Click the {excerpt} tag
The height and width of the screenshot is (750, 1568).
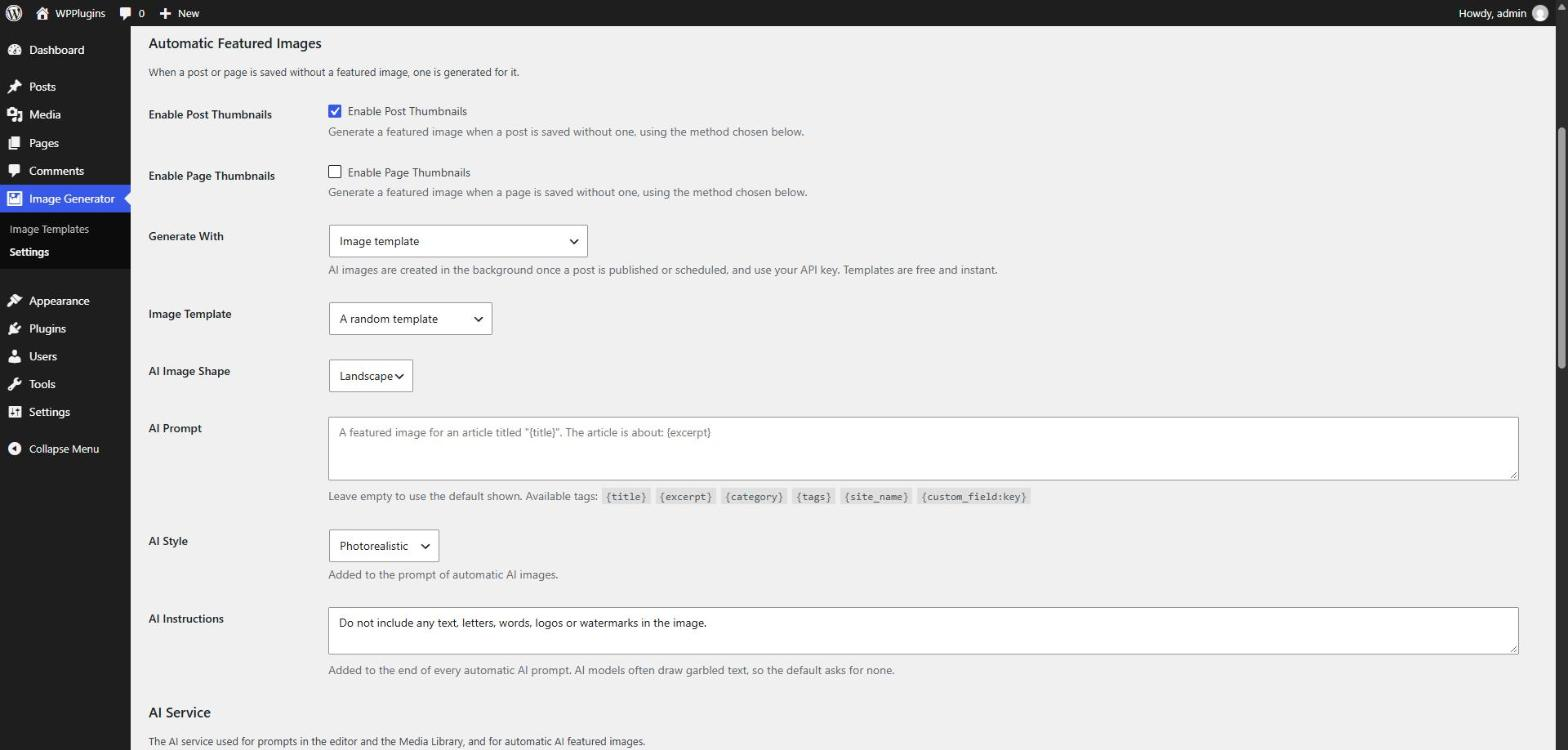coord(686,496)
